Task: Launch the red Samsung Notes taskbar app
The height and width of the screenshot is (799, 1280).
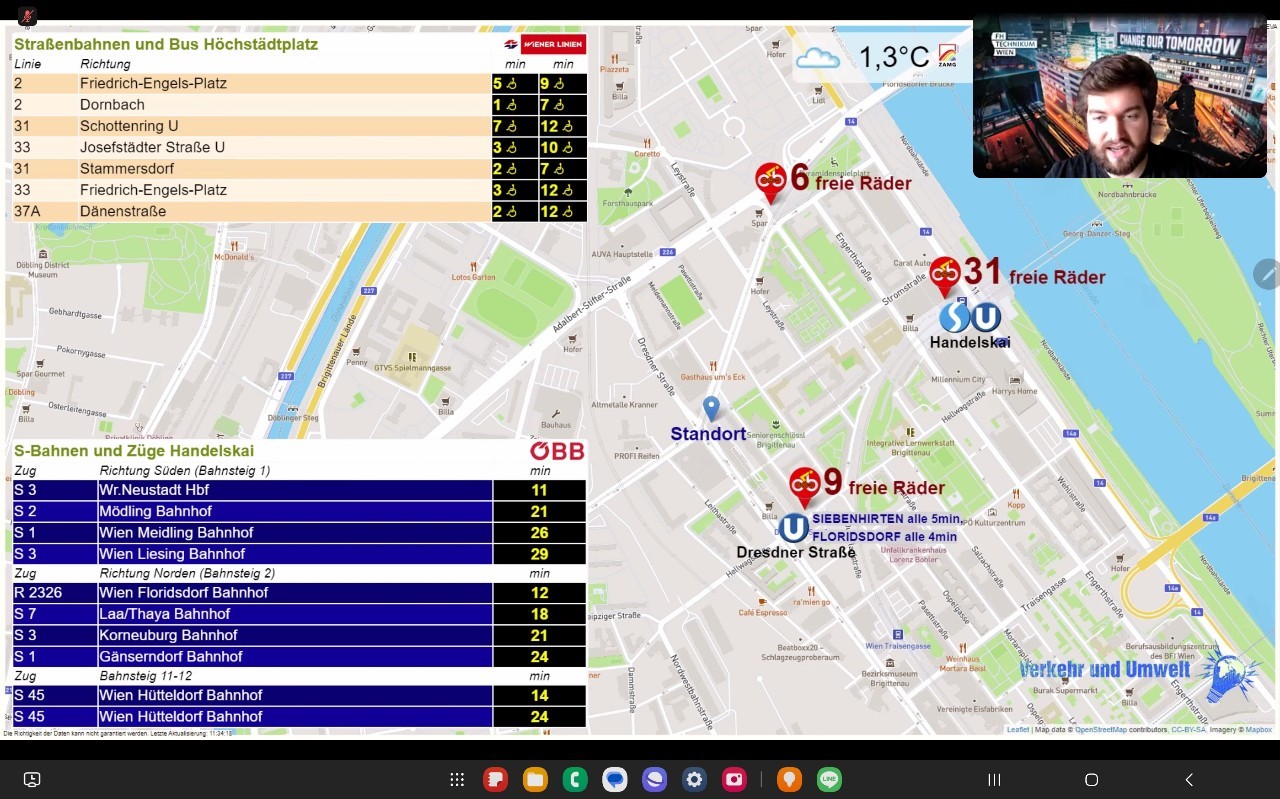Action: (496, 780)
